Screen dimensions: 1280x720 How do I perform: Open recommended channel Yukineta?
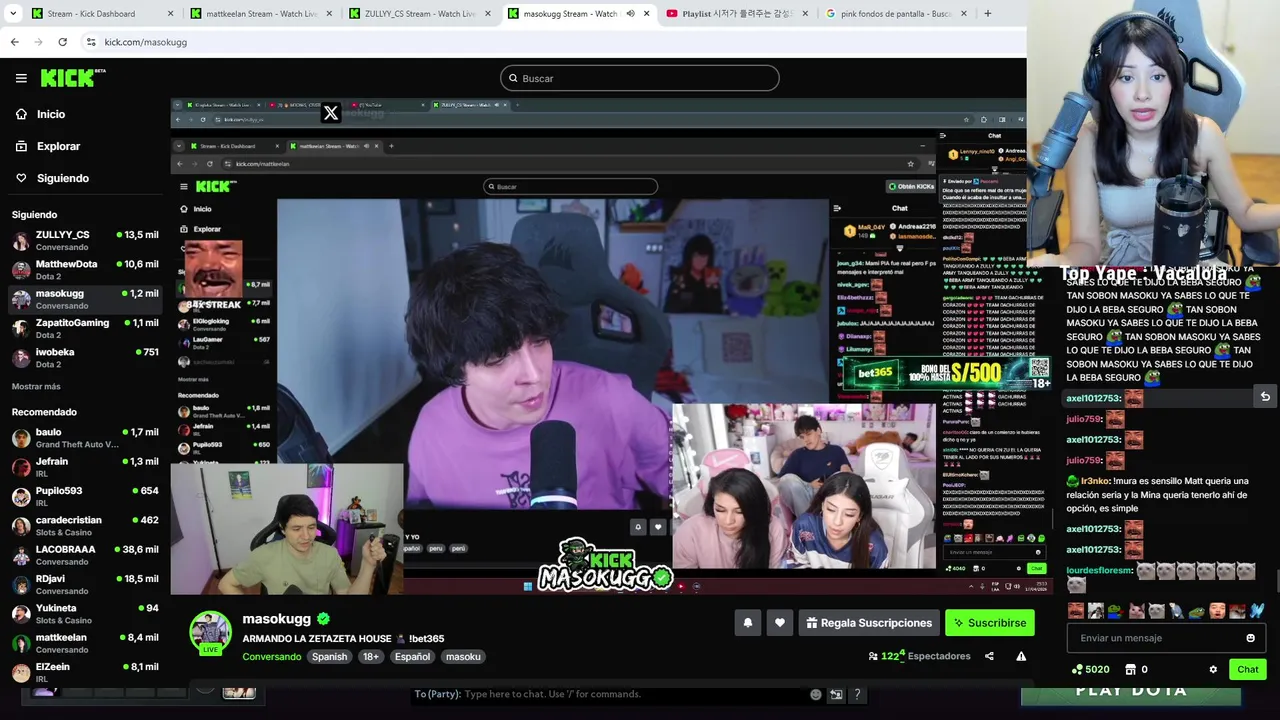[85, 614]
